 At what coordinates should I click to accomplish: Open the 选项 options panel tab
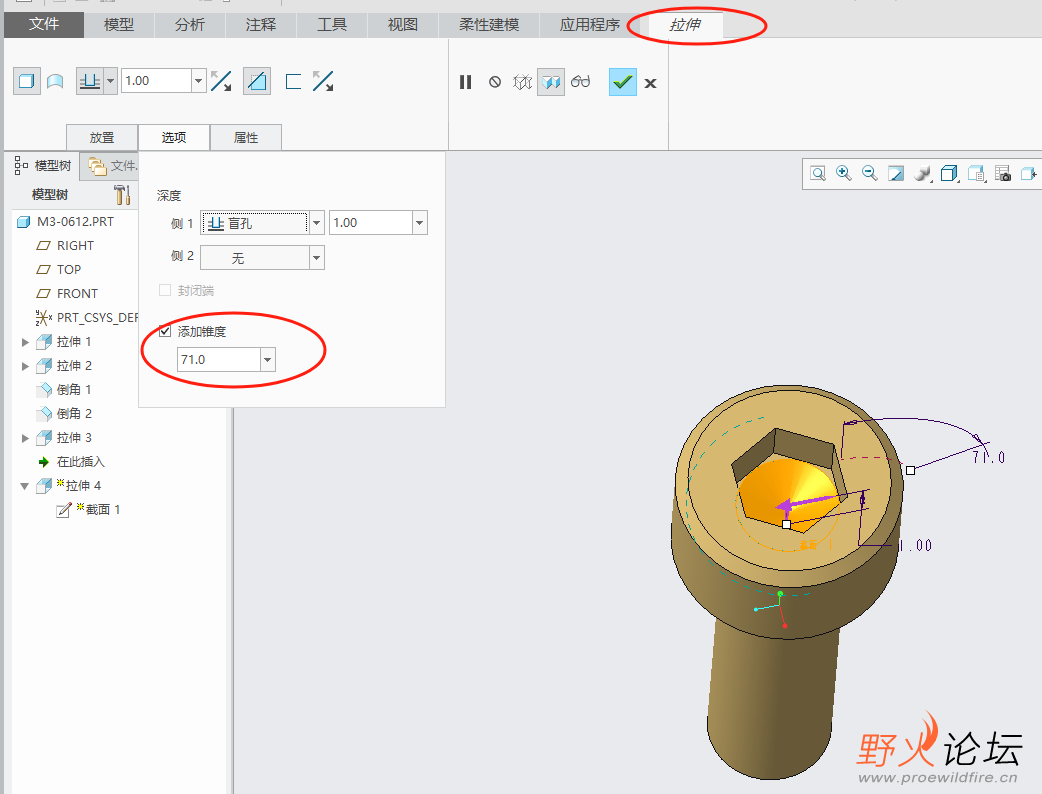[x=174, y=138]
